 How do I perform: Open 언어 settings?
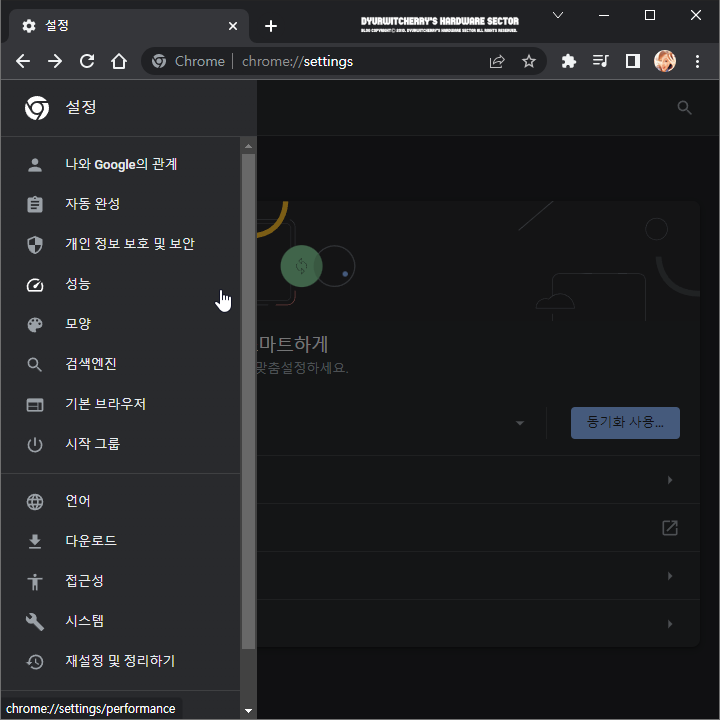tap(121, 501)
